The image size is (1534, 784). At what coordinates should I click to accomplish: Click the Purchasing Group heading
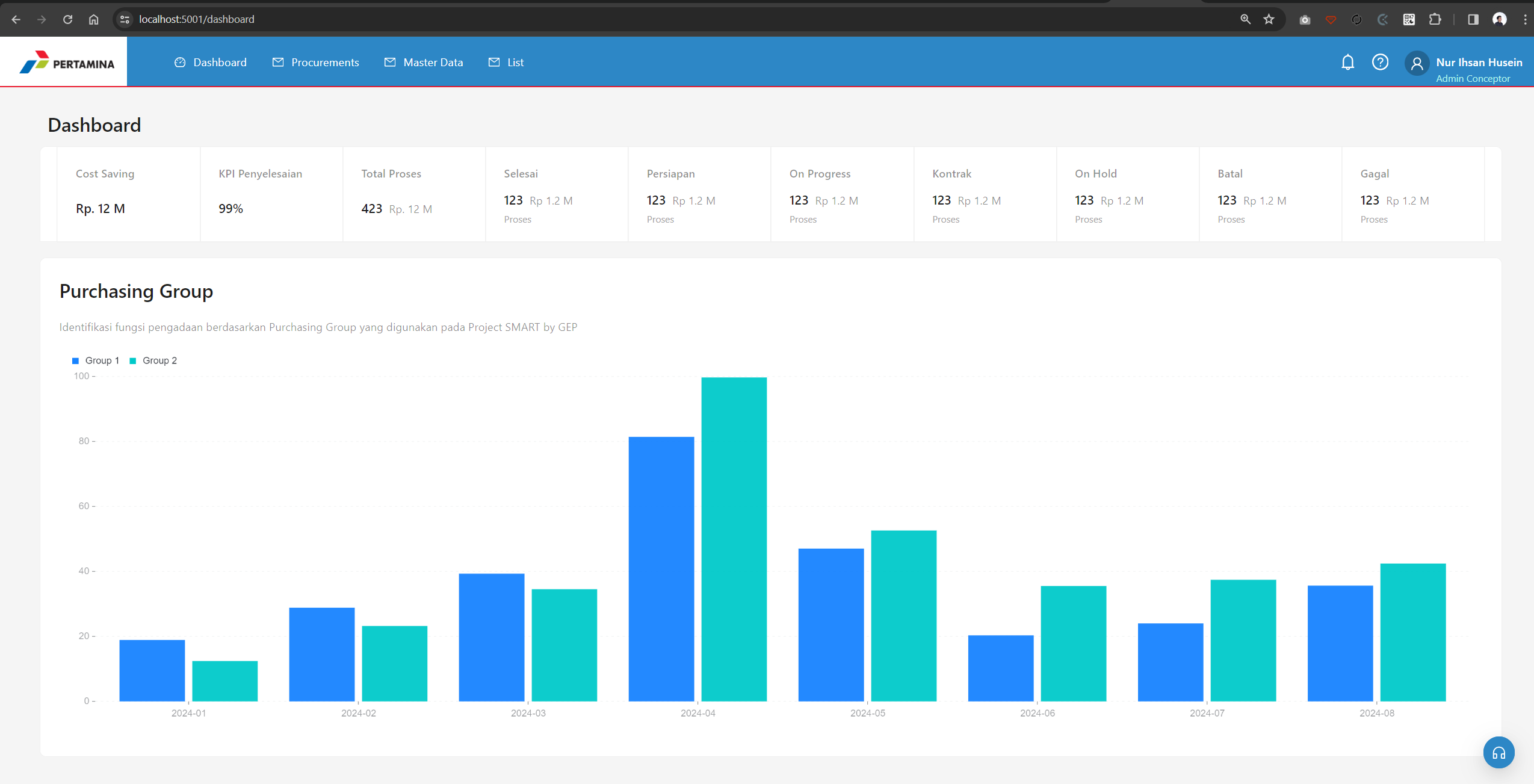pyautogui.click(x=136, y=291)
